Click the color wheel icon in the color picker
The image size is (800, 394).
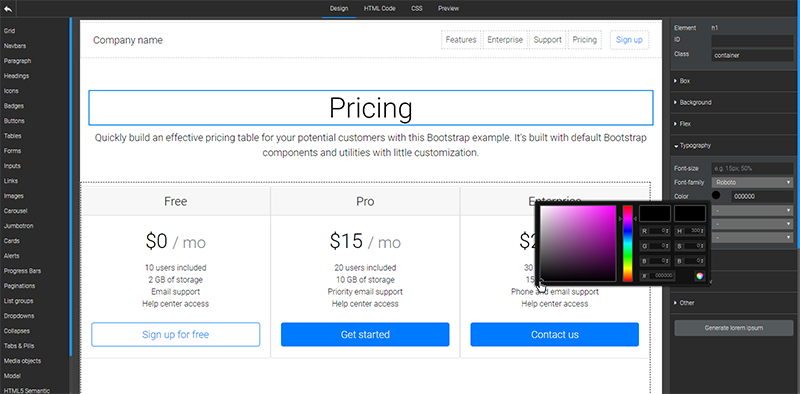click(699, 276)
